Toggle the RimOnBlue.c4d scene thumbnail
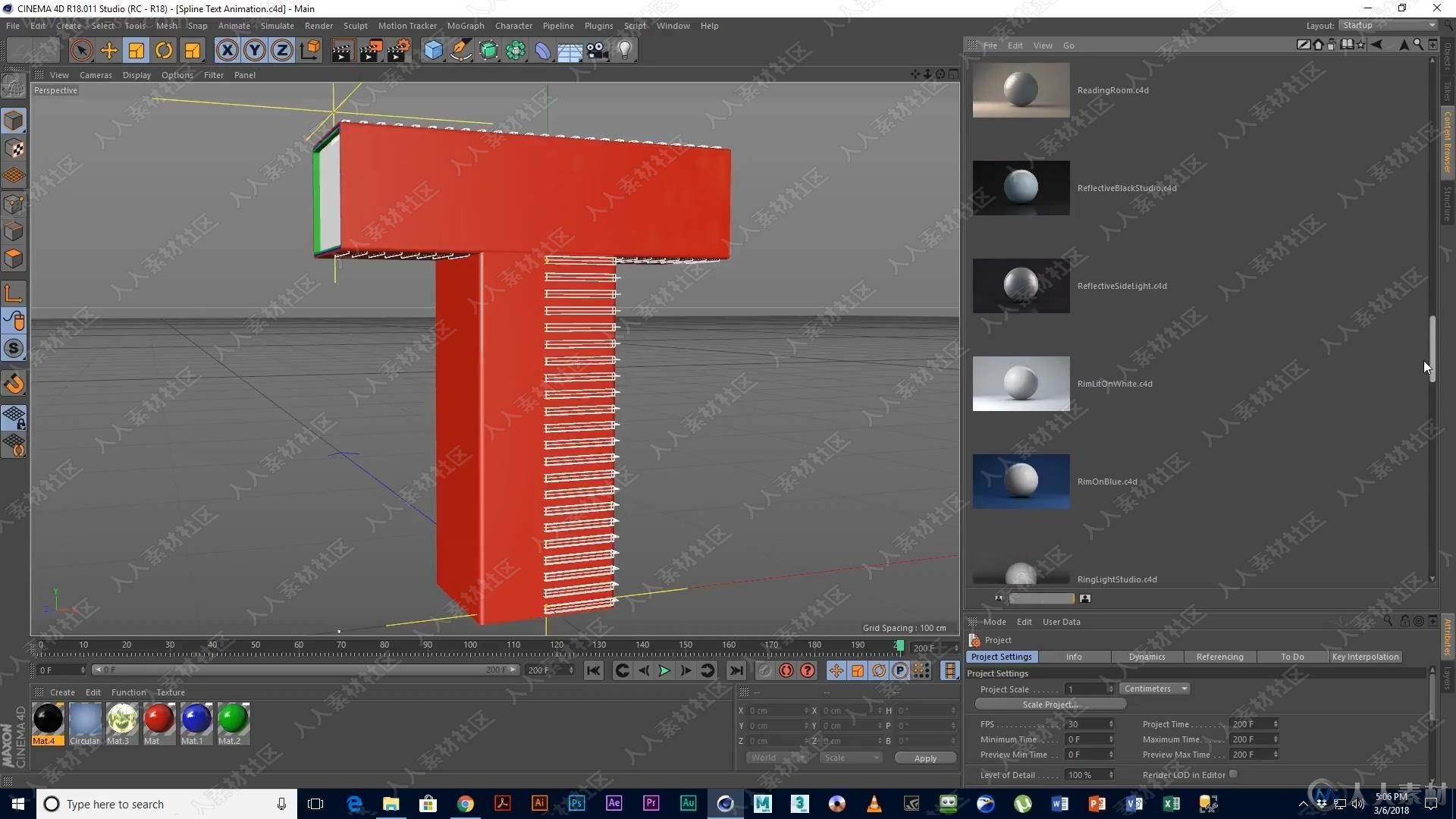Viewport: 1456px width, 819px height. [1021, 481]
